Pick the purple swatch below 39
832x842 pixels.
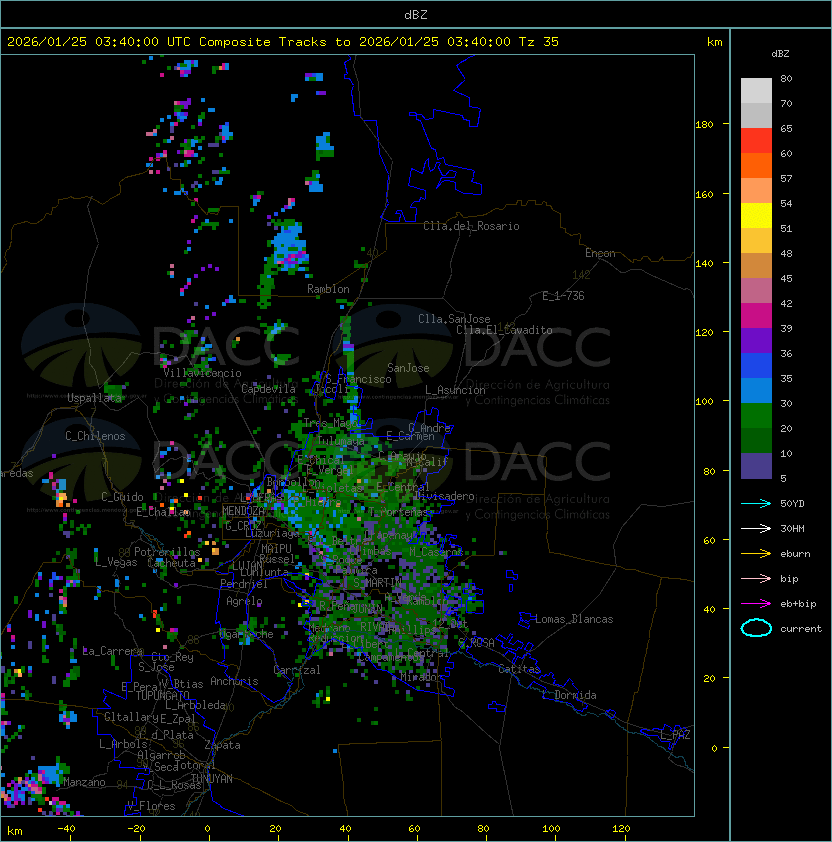[756, 340]
